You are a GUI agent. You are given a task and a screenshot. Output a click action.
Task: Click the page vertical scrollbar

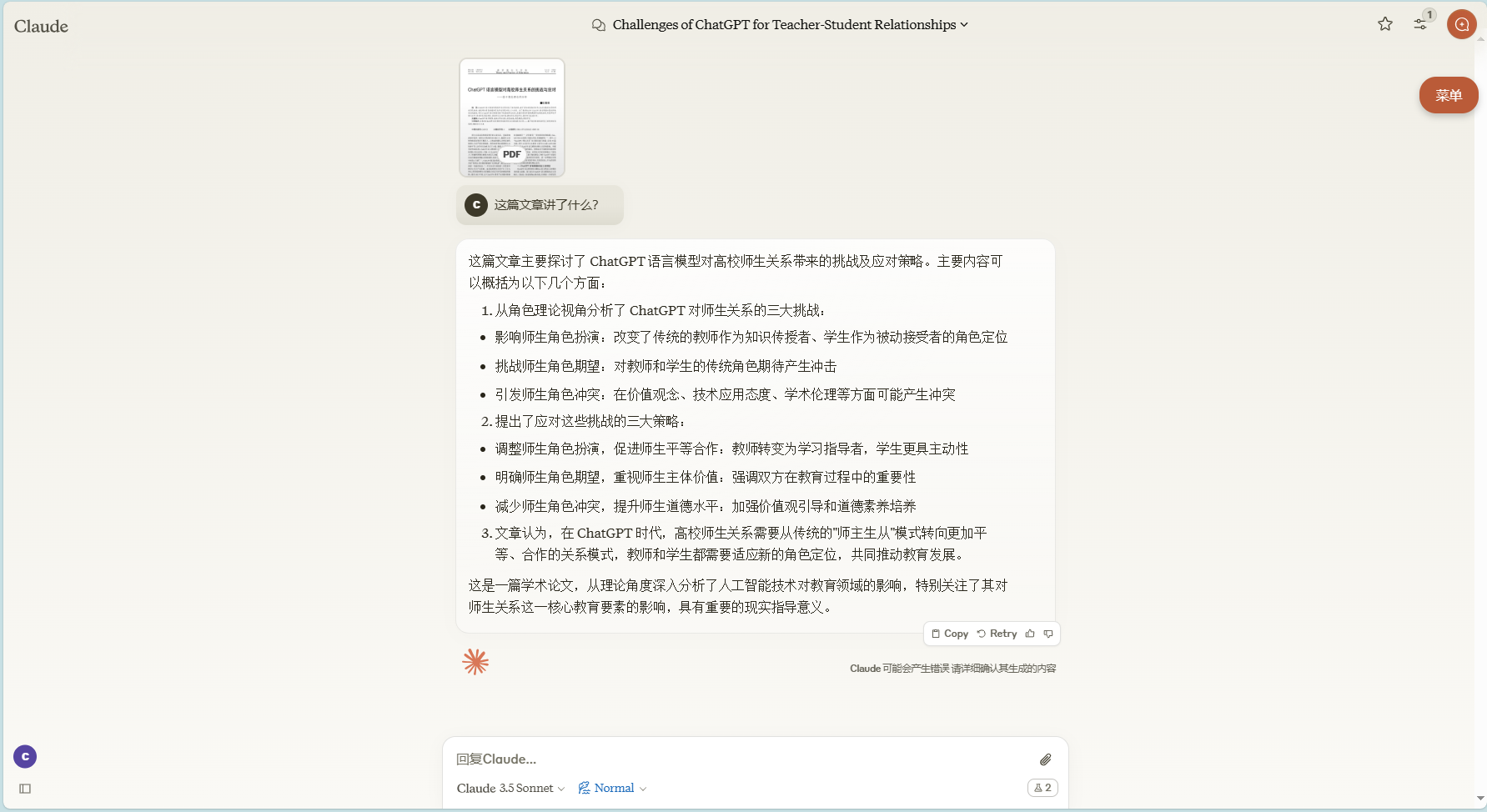[1481, 417]
